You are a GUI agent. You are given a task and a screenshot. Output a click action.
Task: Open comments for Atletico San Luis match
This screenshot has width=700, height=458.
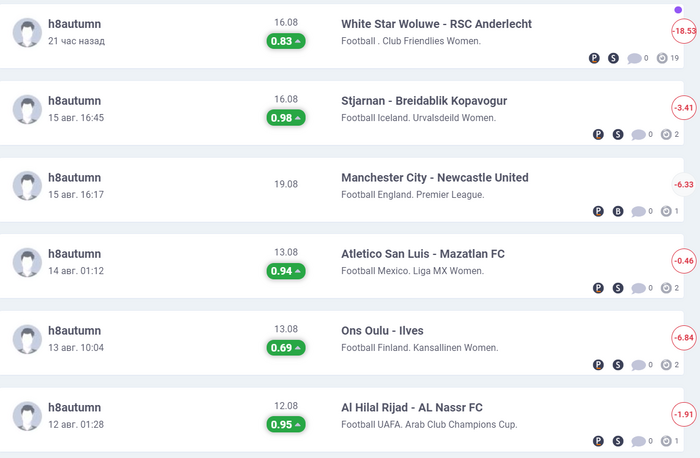tap(635, 288)
